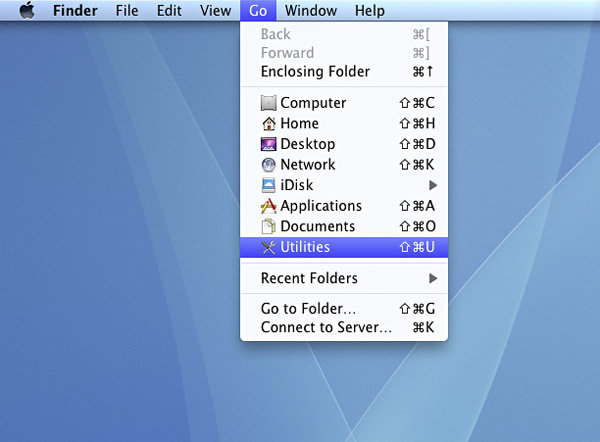
Task: Open the Edit menu
Action: pyautogui.click(x=169, y=10)
